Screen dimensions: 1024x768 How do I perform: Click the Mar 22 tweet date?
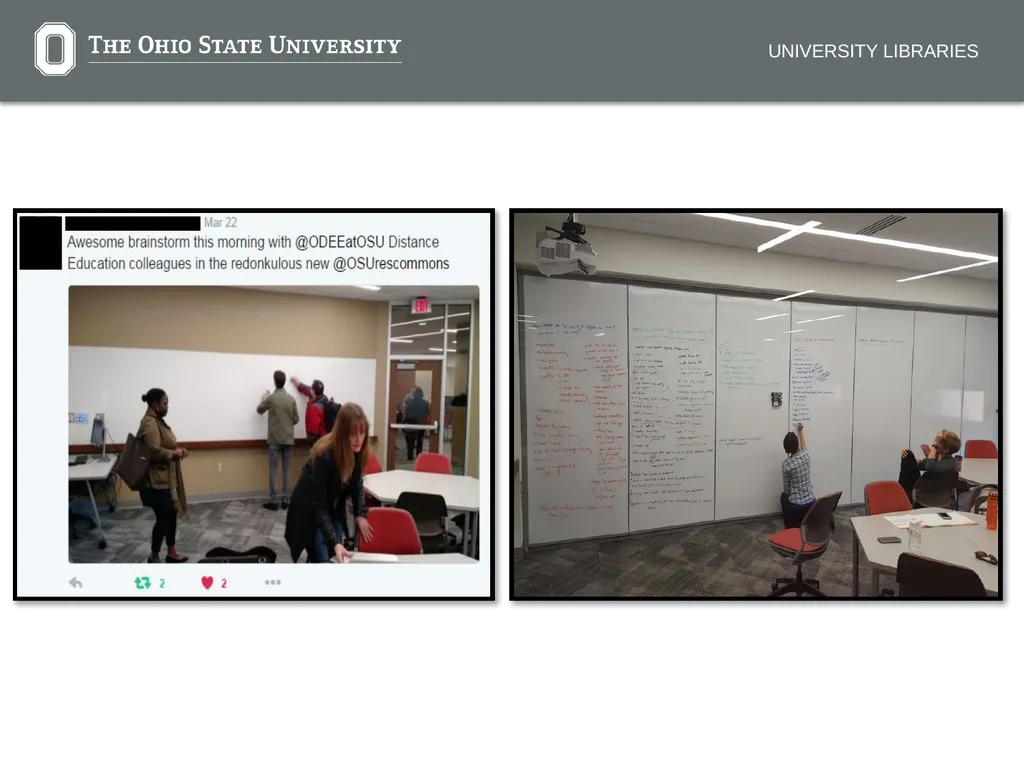click(220, 223)
